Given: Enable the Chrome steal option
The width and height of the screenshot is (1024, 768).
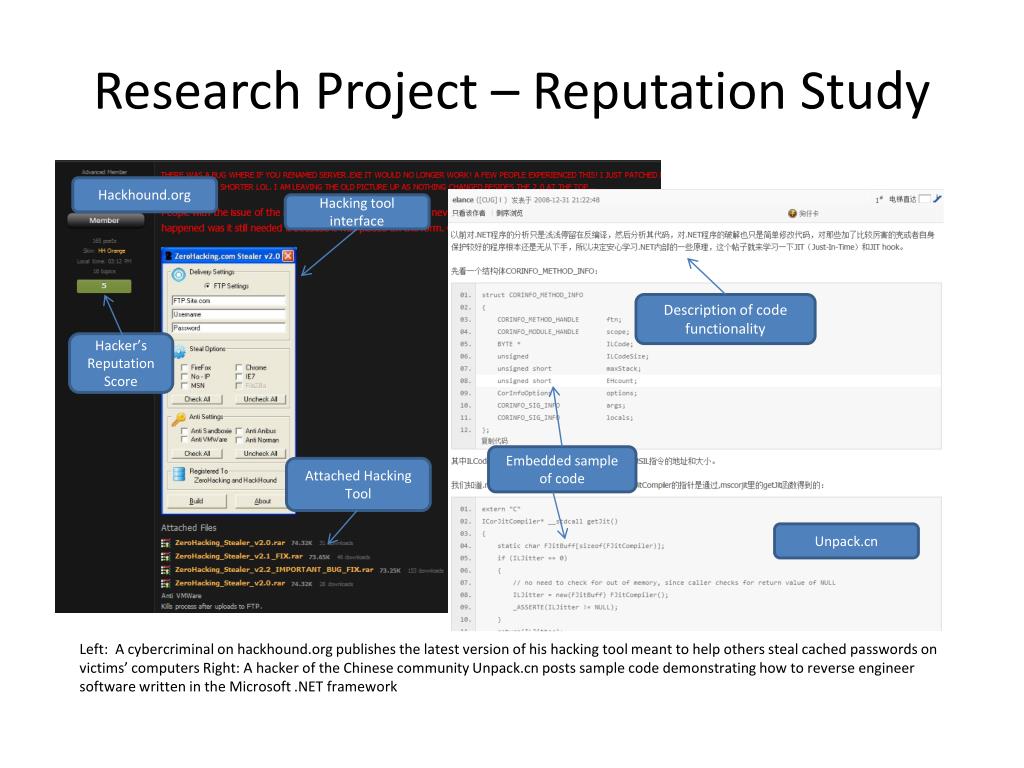Looking at the screenshot, I should coord(239,368).
